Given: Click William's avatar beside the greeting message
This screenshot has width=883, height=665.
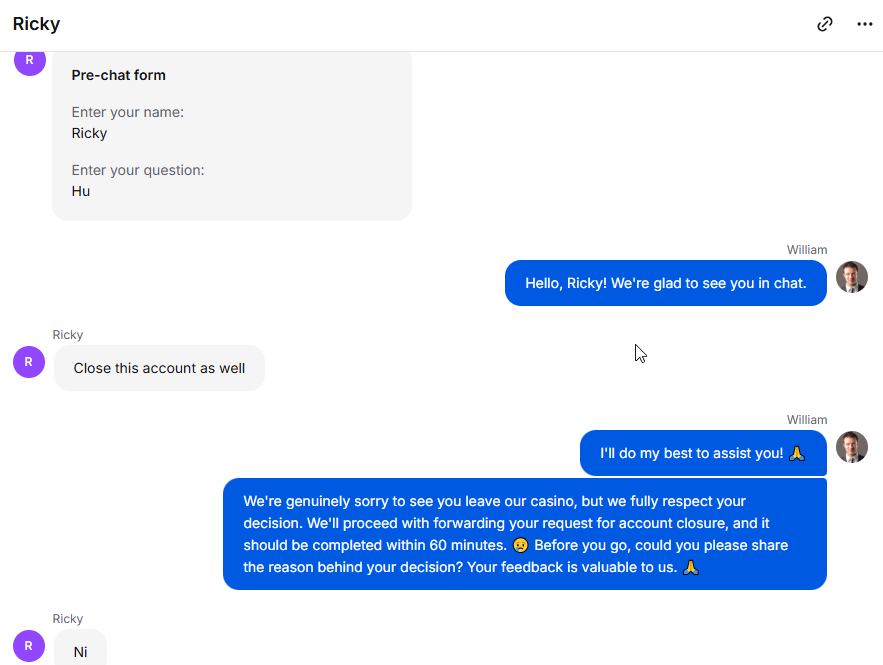Looking at the screenshot, I should [851, 277].
